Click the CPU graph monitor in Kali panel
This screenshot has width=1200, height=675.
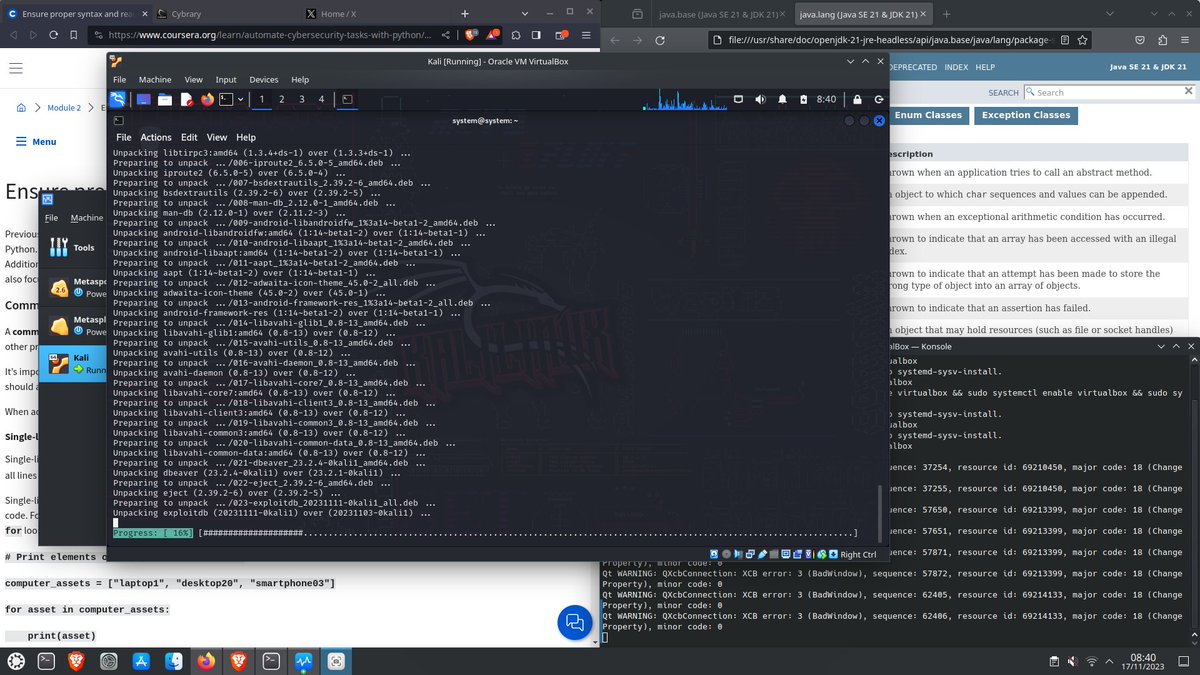[685, 99]
